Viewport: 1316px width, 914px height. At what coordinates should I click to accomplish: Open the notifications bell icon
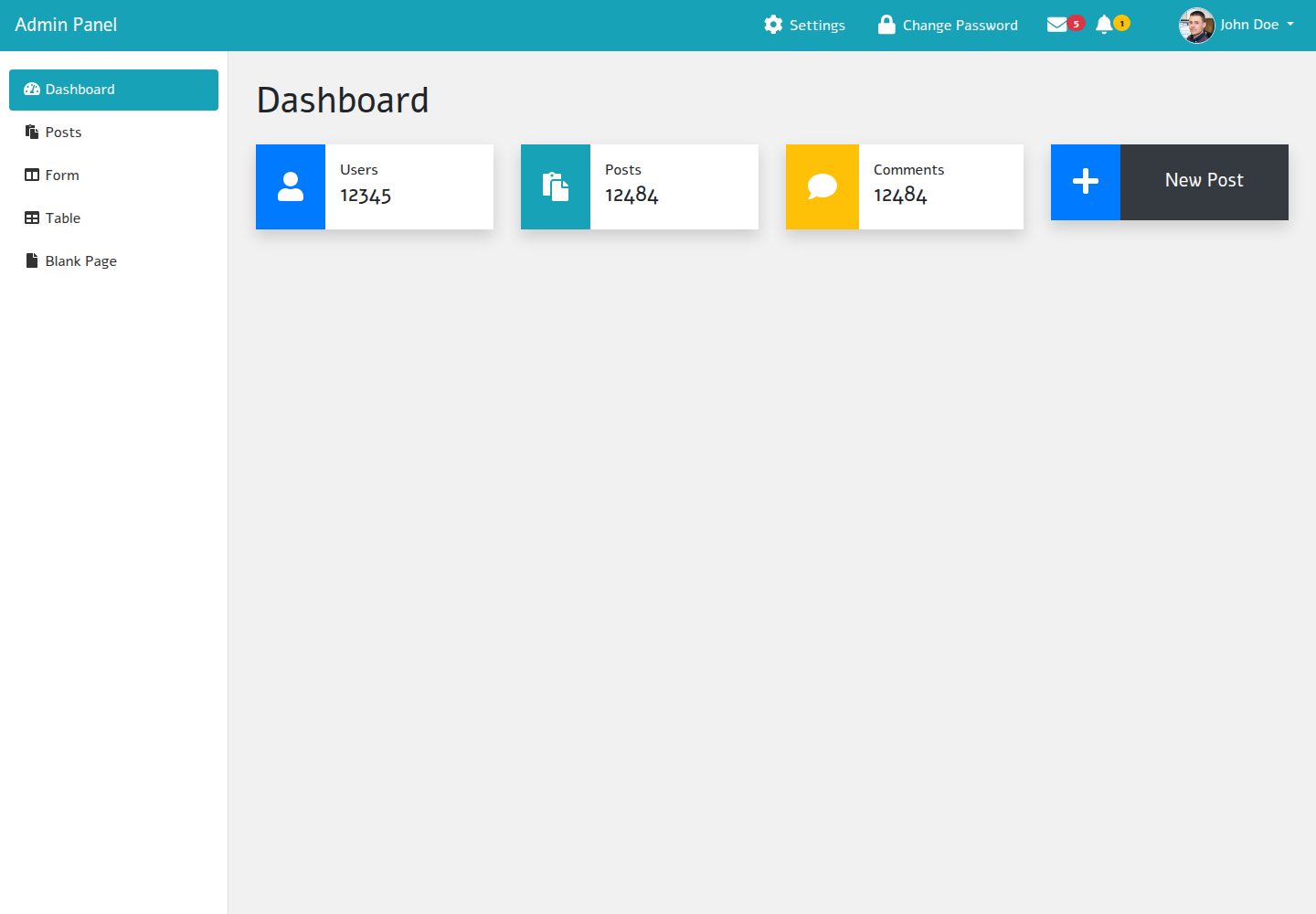point(1104,25)
